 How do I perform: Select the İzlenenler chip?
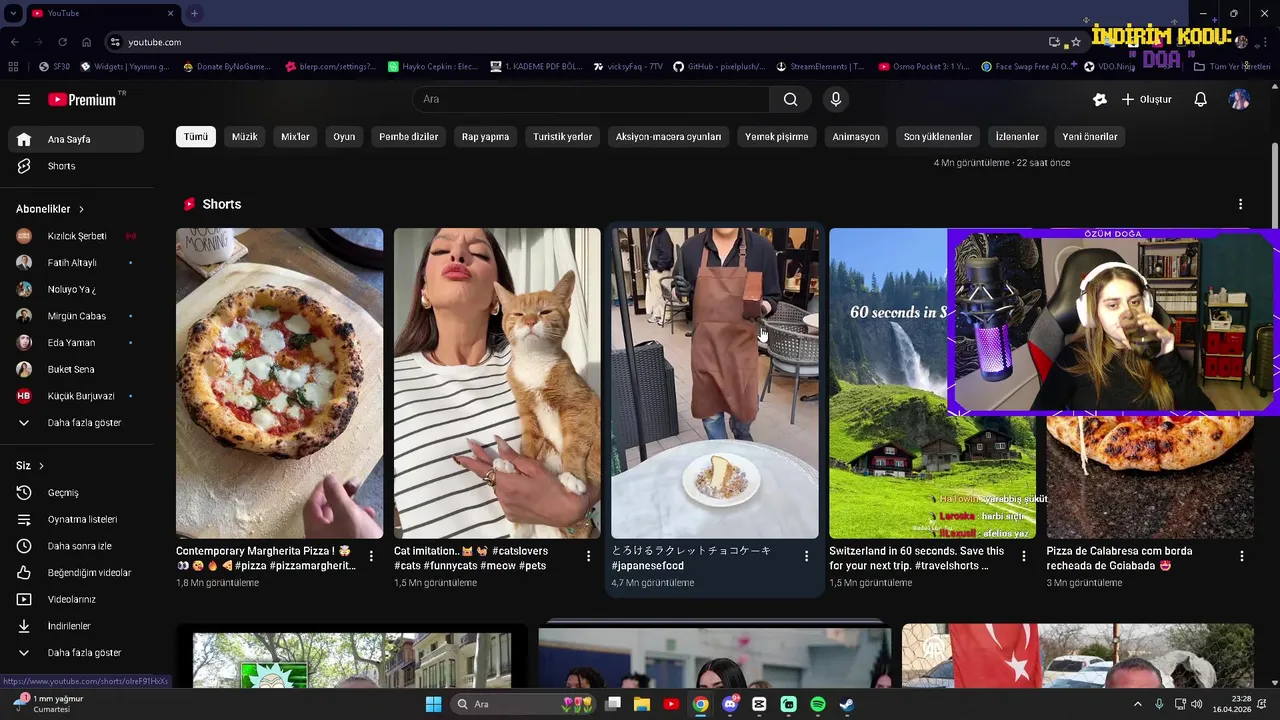1017,136
